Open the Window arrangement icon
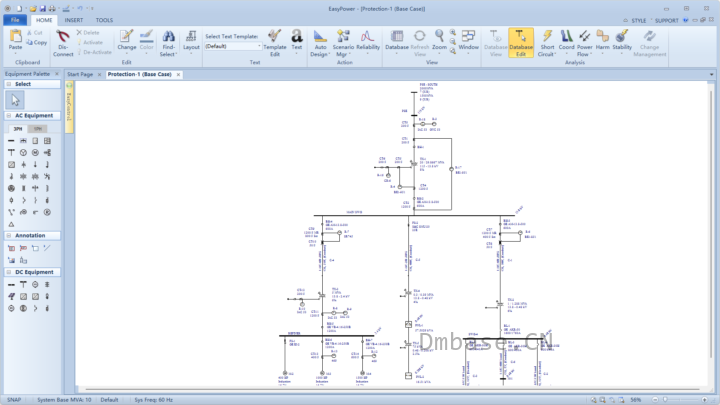The height and width of the screenshot is (405, 720). (468, 36)
